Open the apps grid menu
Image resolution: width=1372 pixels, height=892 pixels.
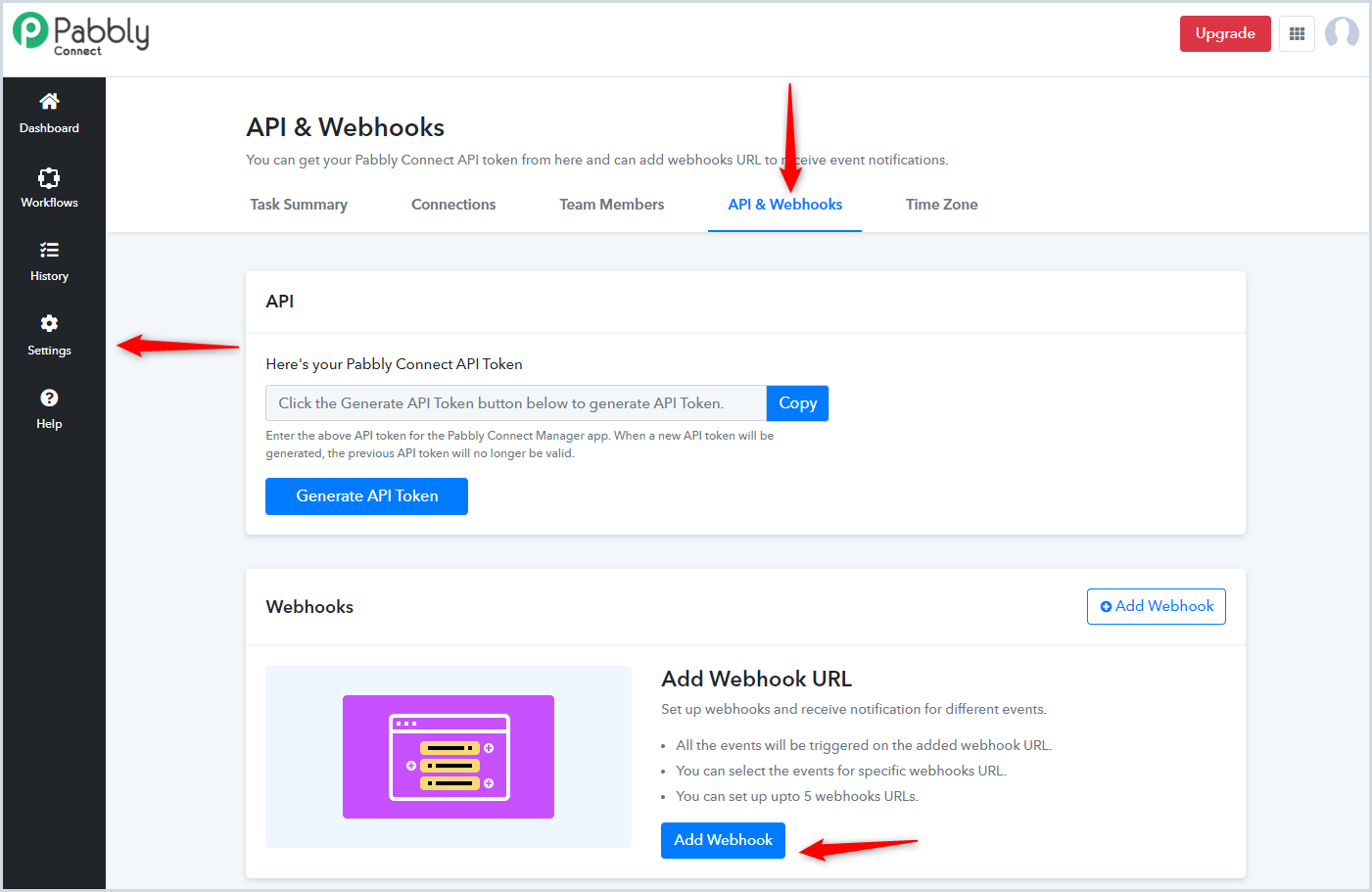(x=1297, y=34)
